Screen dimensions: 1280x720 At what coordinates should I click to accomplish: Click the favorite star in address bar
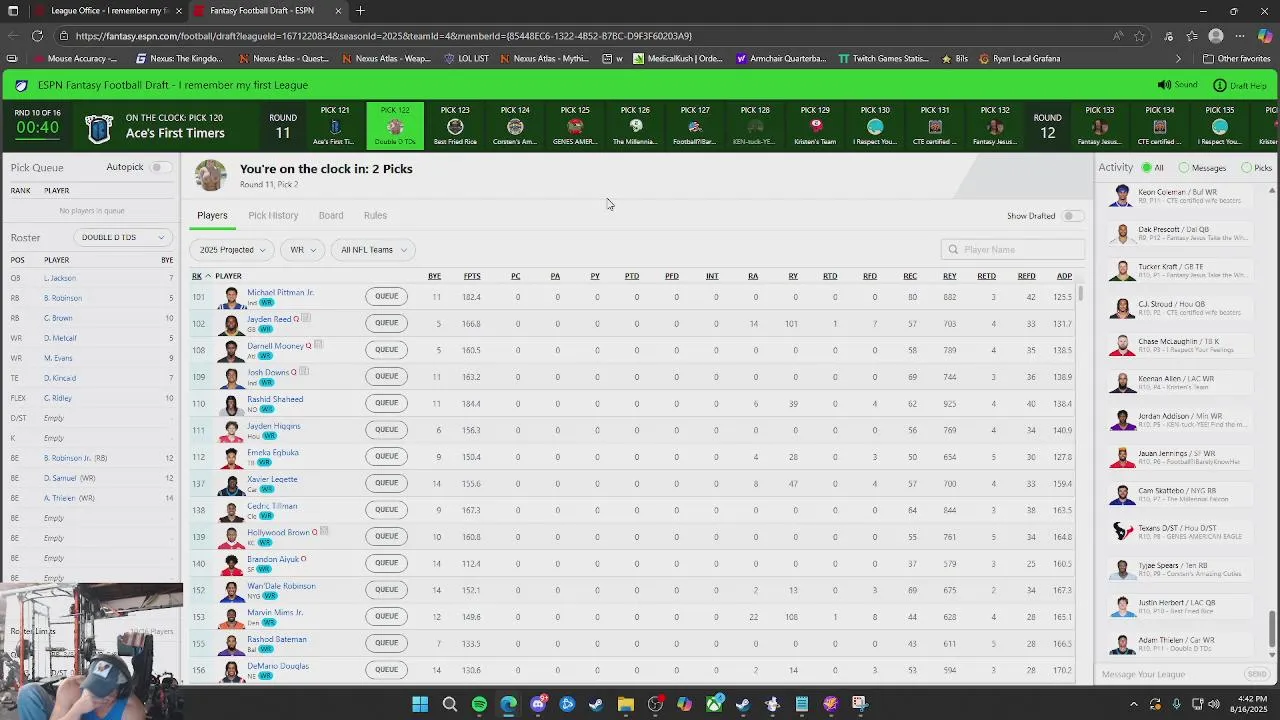click(x=1140, y=36)
